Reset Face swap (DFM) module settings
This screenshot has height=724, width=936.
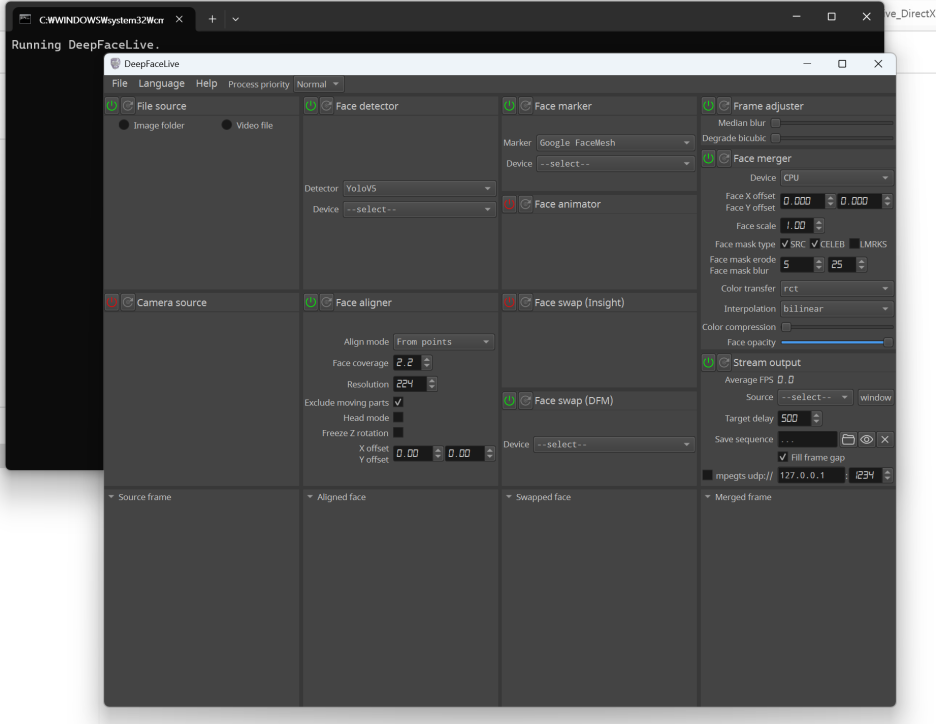pos(525,400)
